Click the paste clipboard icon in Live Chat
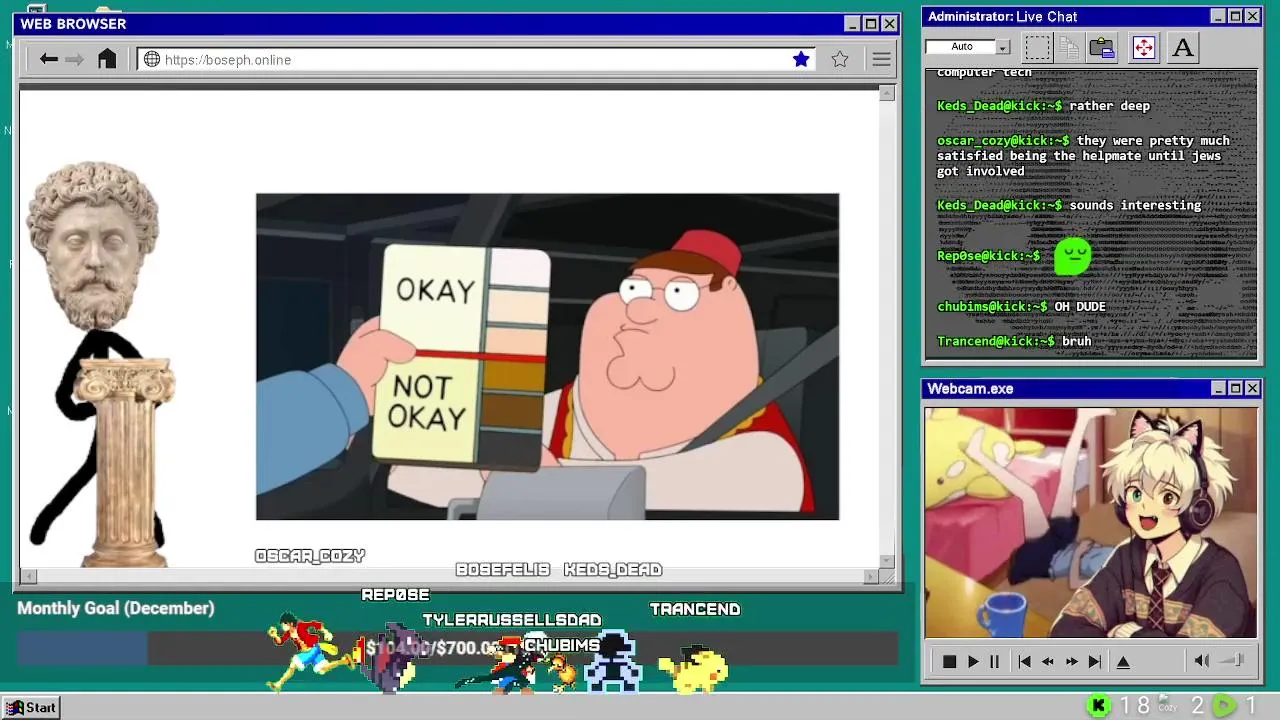Viewport: 1280px width, 720px height. [x=1102, y=47]
